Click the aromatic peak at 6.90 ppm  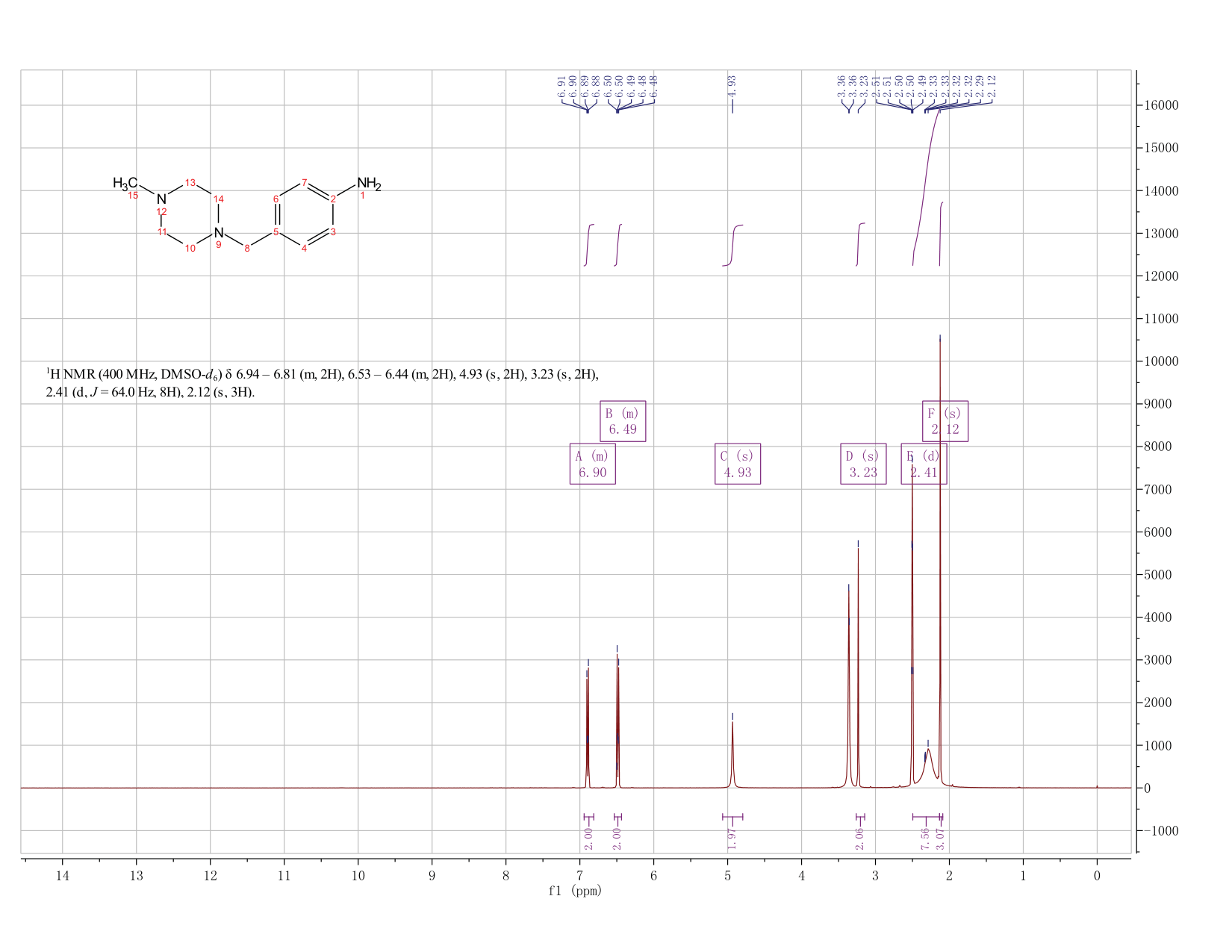pos(588,728)
